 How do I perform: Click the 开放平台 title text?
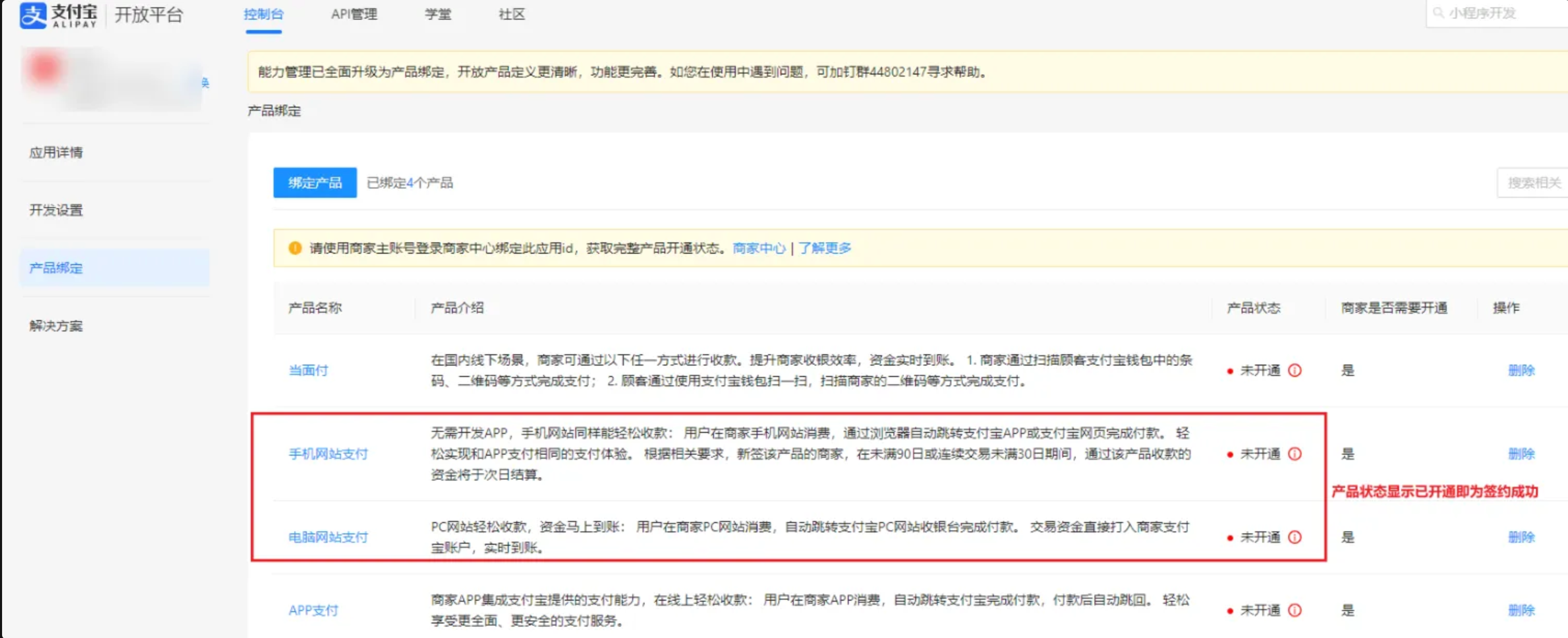[x=149, y=15]
